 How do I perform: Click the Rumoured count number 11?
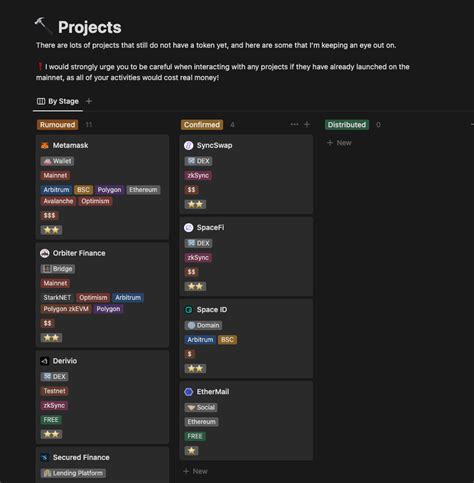tap(89, 125)
